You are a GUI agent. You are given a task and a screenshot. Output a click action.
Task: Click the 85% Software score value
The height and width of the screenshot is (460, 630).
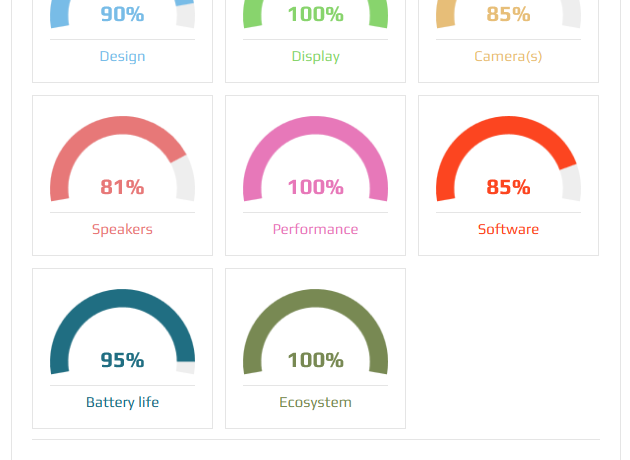click(x=508, y=187)
